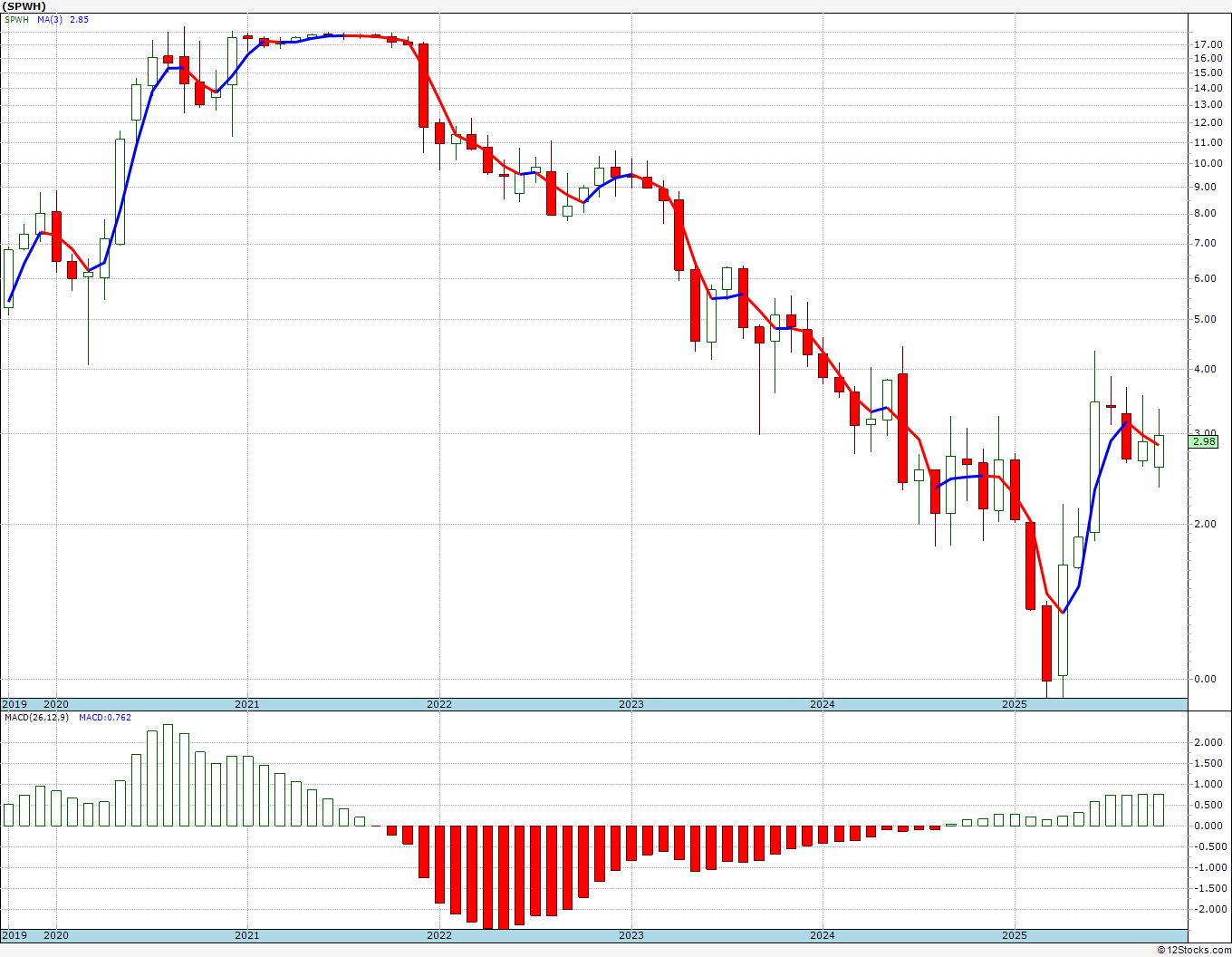Select 2023 on the price chart time axis

coord(631,704)
